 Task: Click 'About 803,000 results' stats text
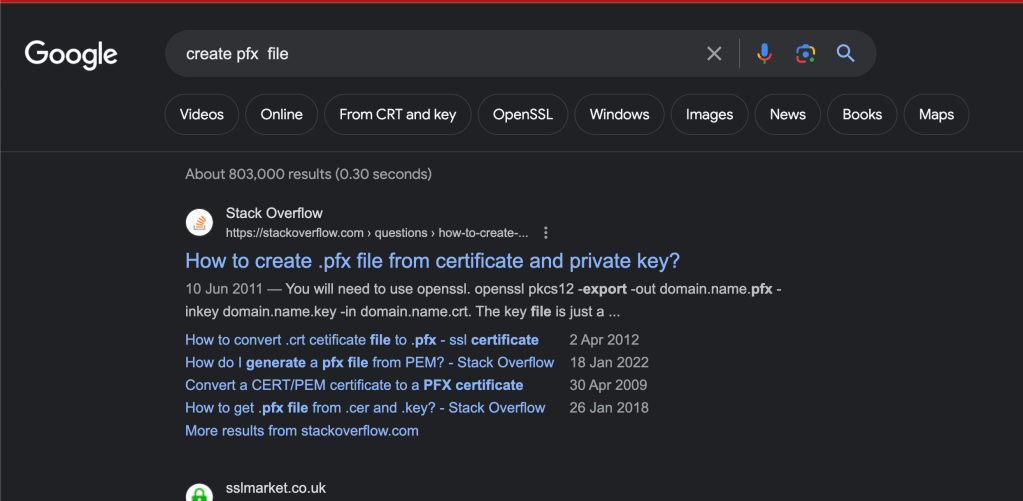pos(308,174)
